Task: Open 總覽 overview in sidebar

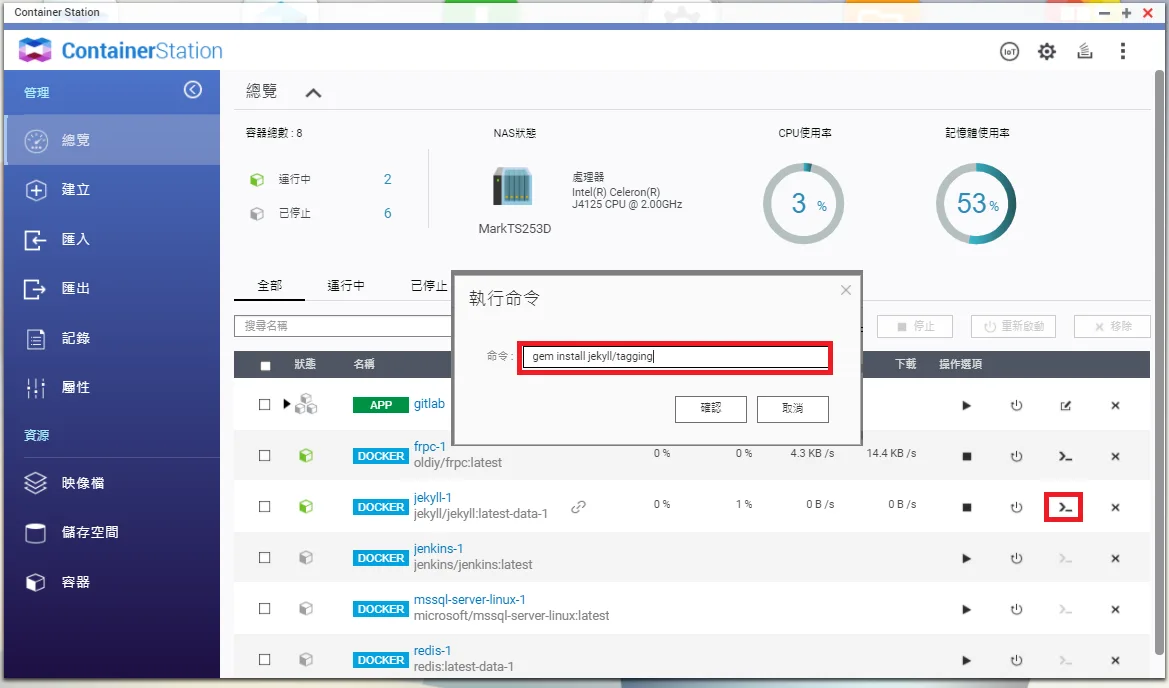Action: [112, 140]
